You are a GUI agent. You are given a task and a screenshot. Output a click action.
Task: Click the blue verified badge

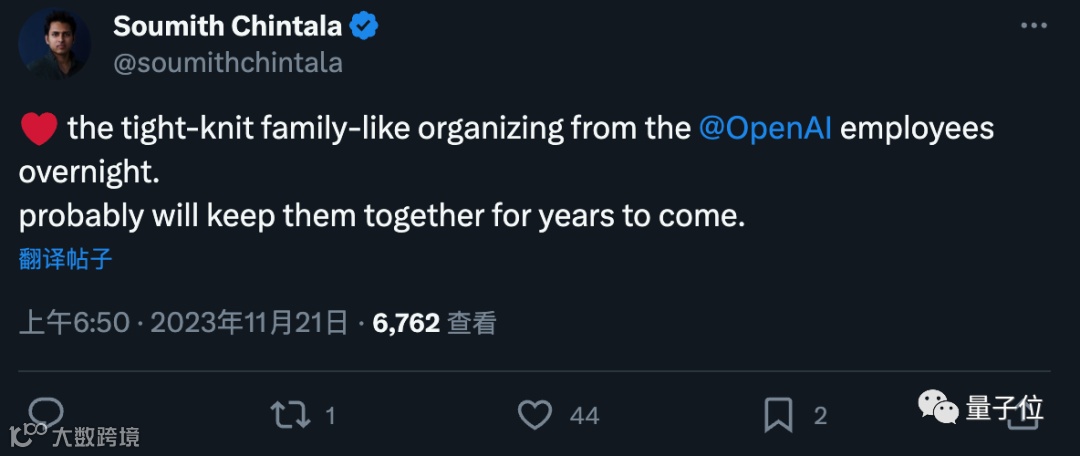(363, 26)
